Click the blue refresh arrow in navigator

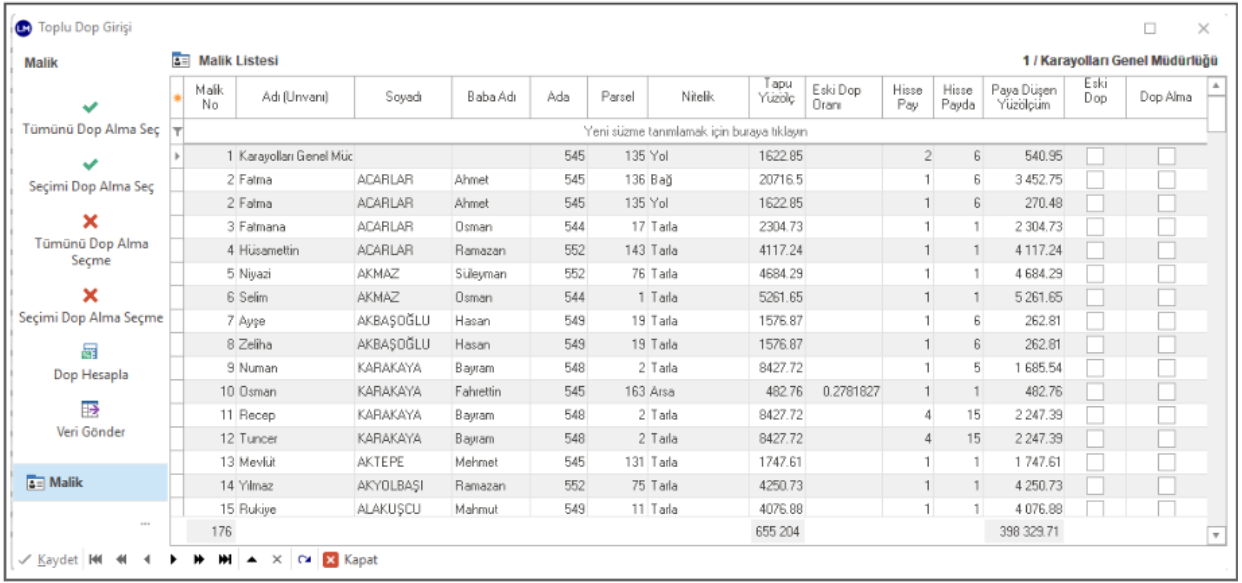point(304,560)
